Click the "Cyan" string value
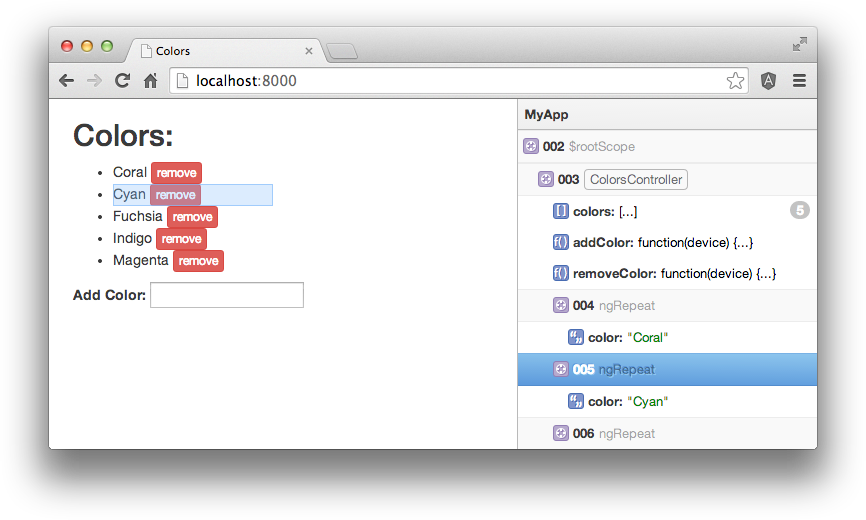 click(647, 401)
